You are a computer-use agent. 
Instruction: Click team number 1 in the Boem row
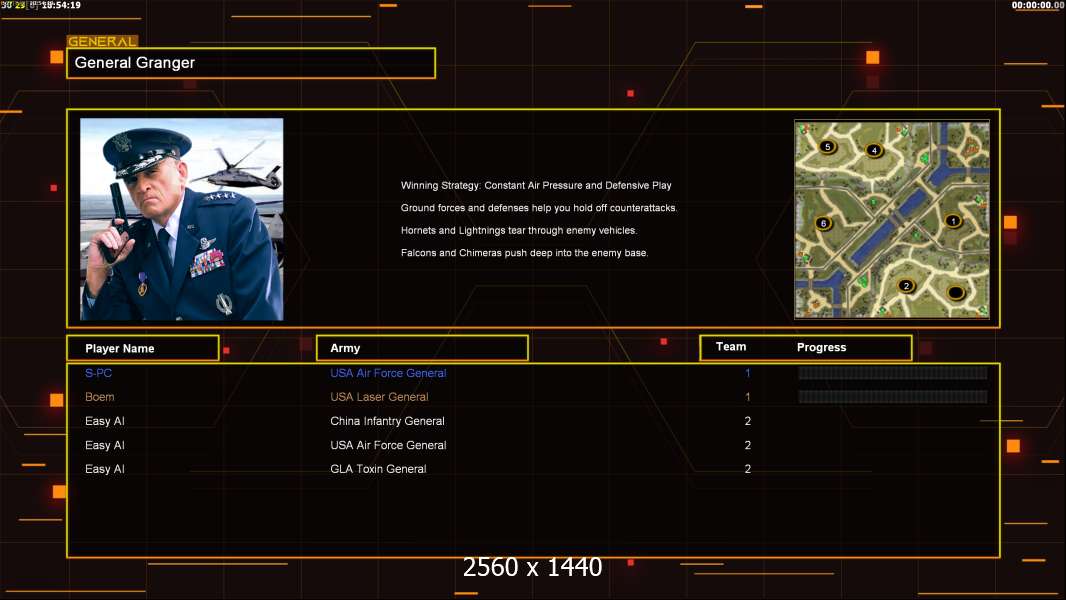click(748, 397)
